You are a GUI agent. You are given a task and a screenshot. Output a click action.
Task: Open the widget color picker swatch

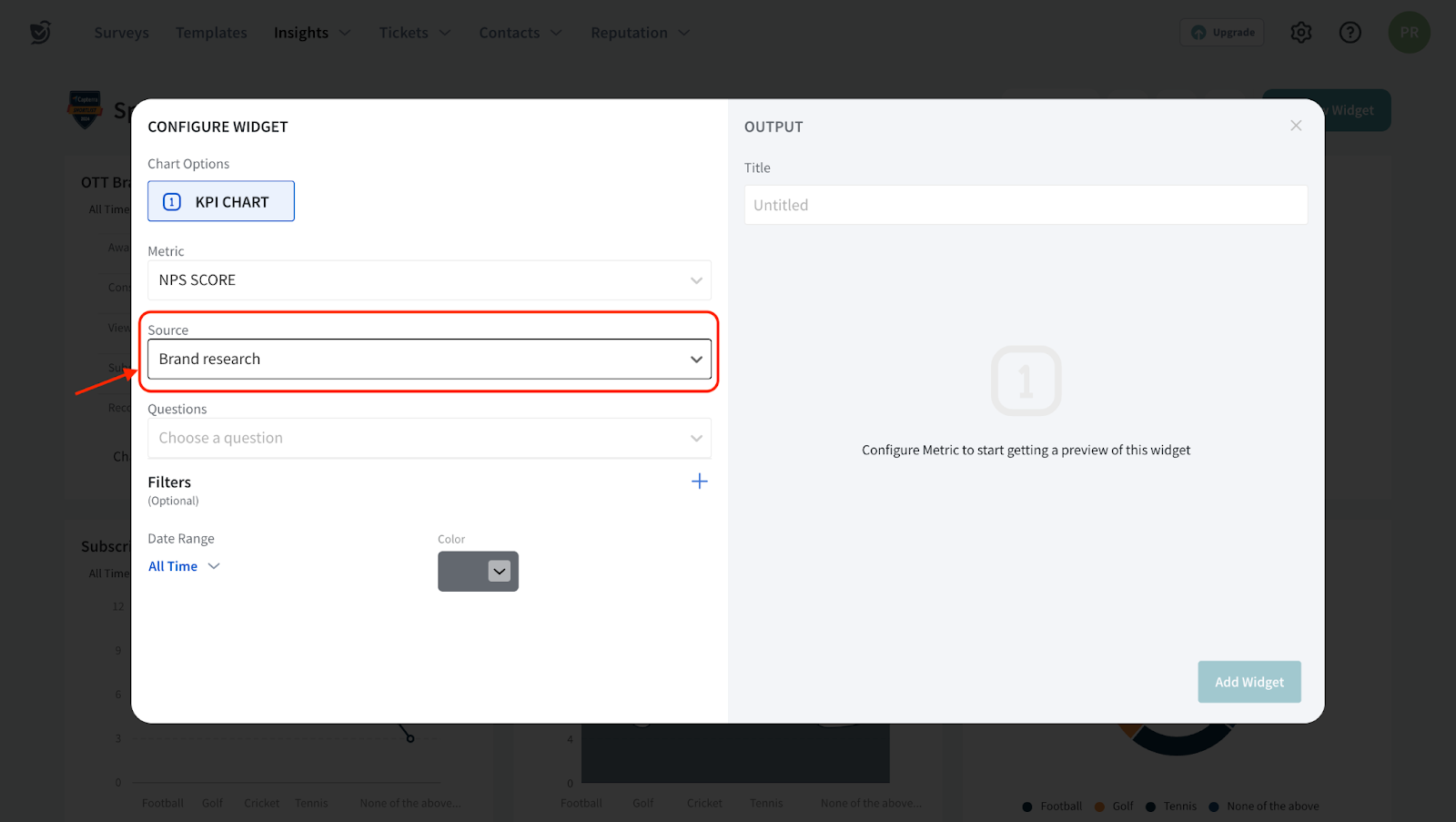pos(478,572)
